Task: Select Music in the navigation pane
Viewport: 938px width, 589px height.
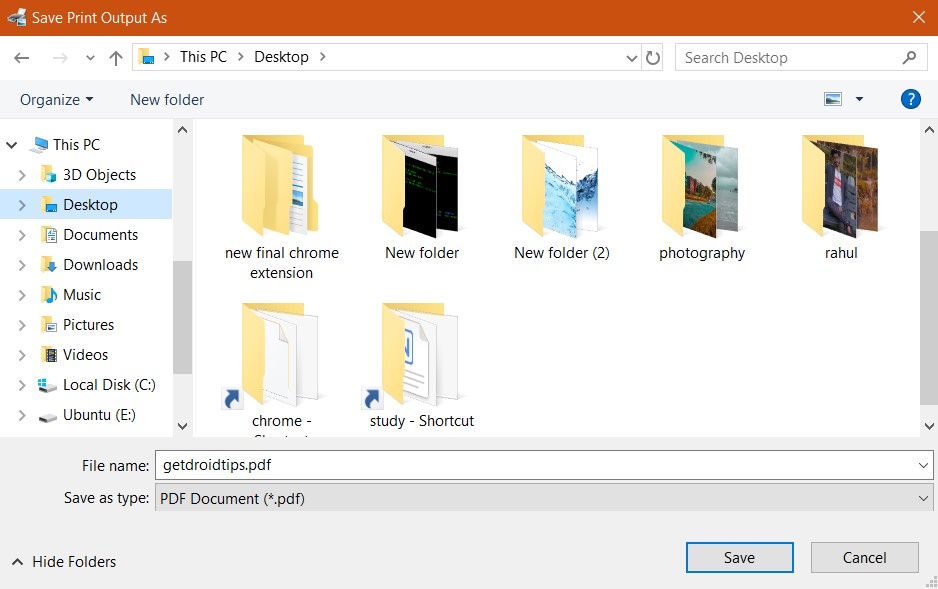Action: (82, 295)
